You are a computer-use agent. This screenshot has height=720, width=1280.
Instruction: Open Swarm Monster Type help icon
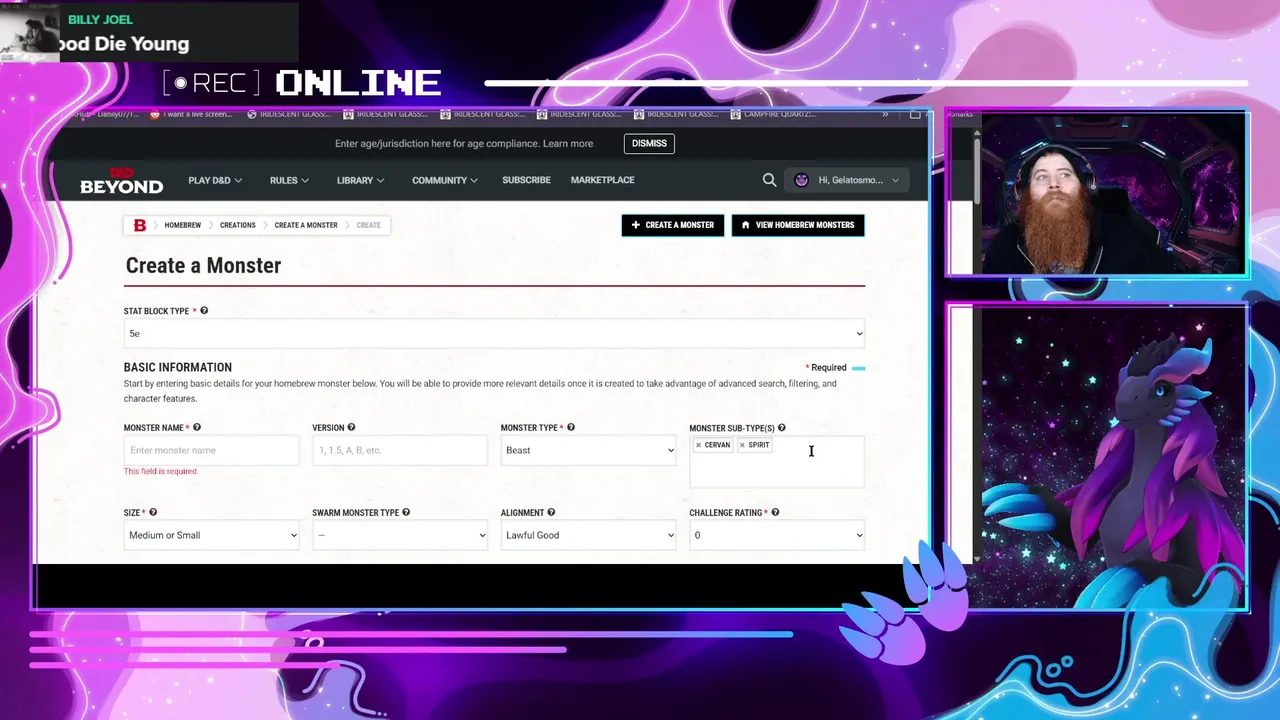(x=406, y=513)
